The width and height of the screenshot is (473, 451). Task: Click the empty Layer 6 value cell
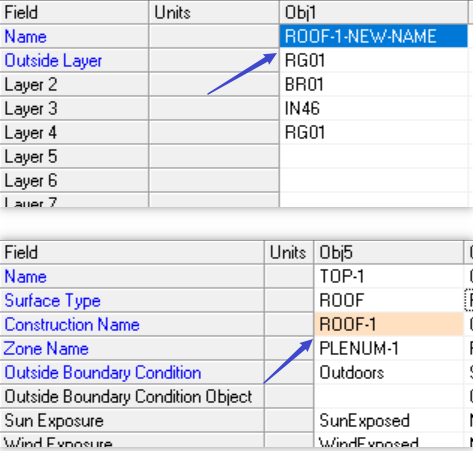tap(374, 180)
